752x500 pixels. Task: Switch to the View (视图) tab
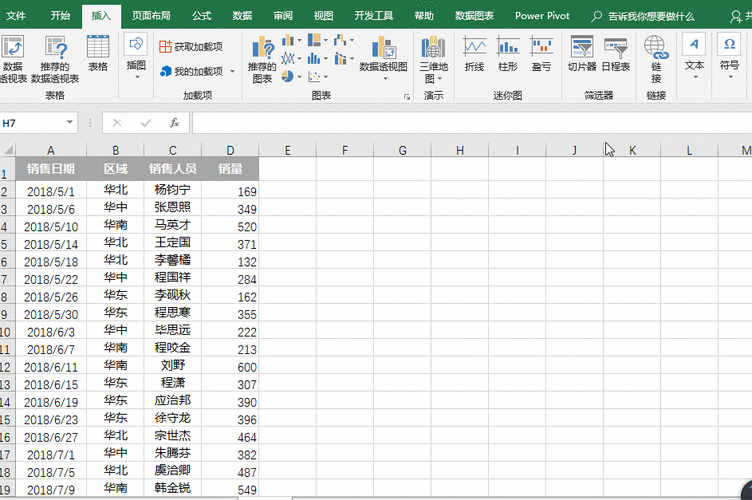tap(323, 16)
